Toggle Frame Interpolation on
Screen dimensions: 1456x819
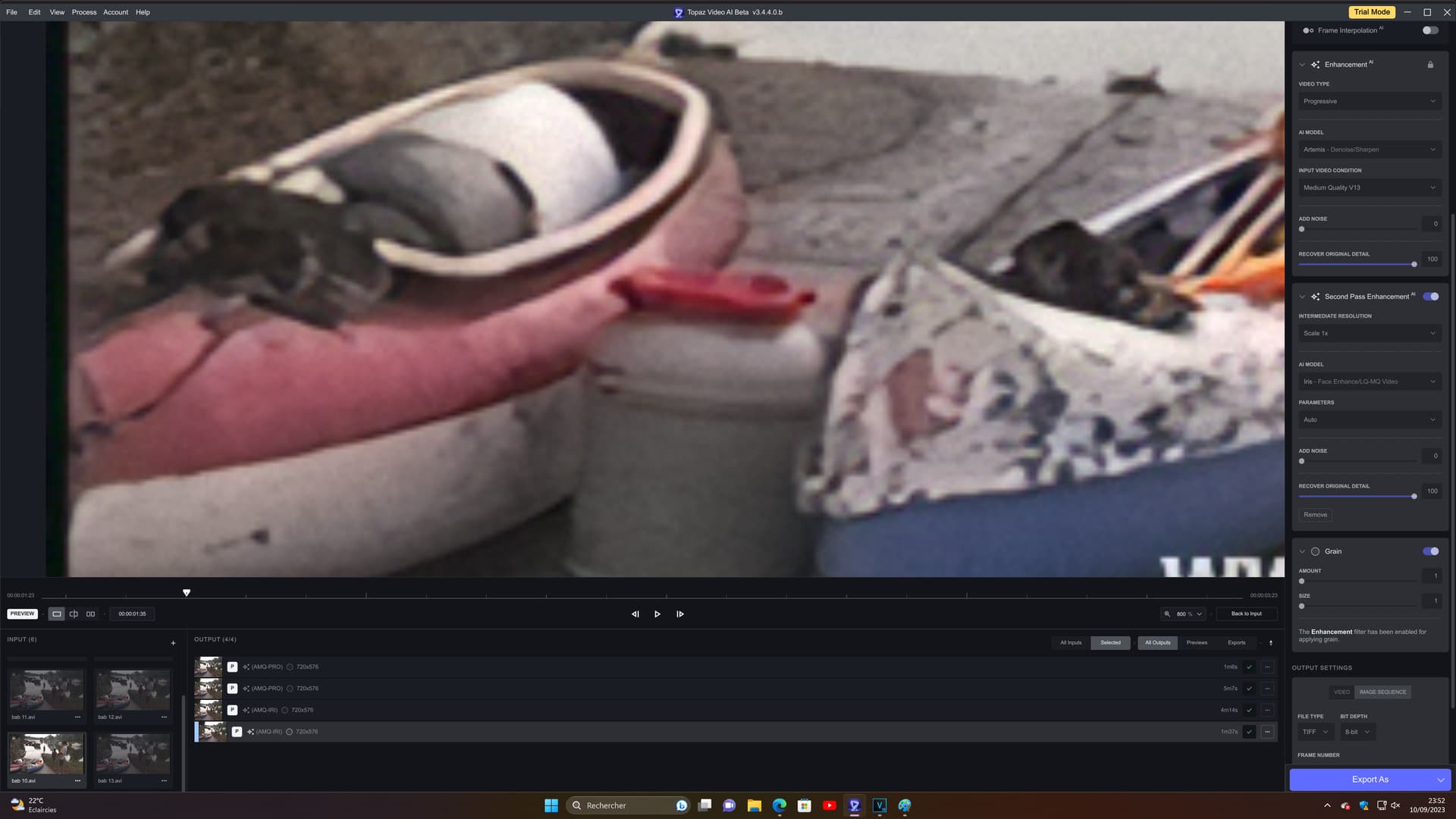(1429, 30)
